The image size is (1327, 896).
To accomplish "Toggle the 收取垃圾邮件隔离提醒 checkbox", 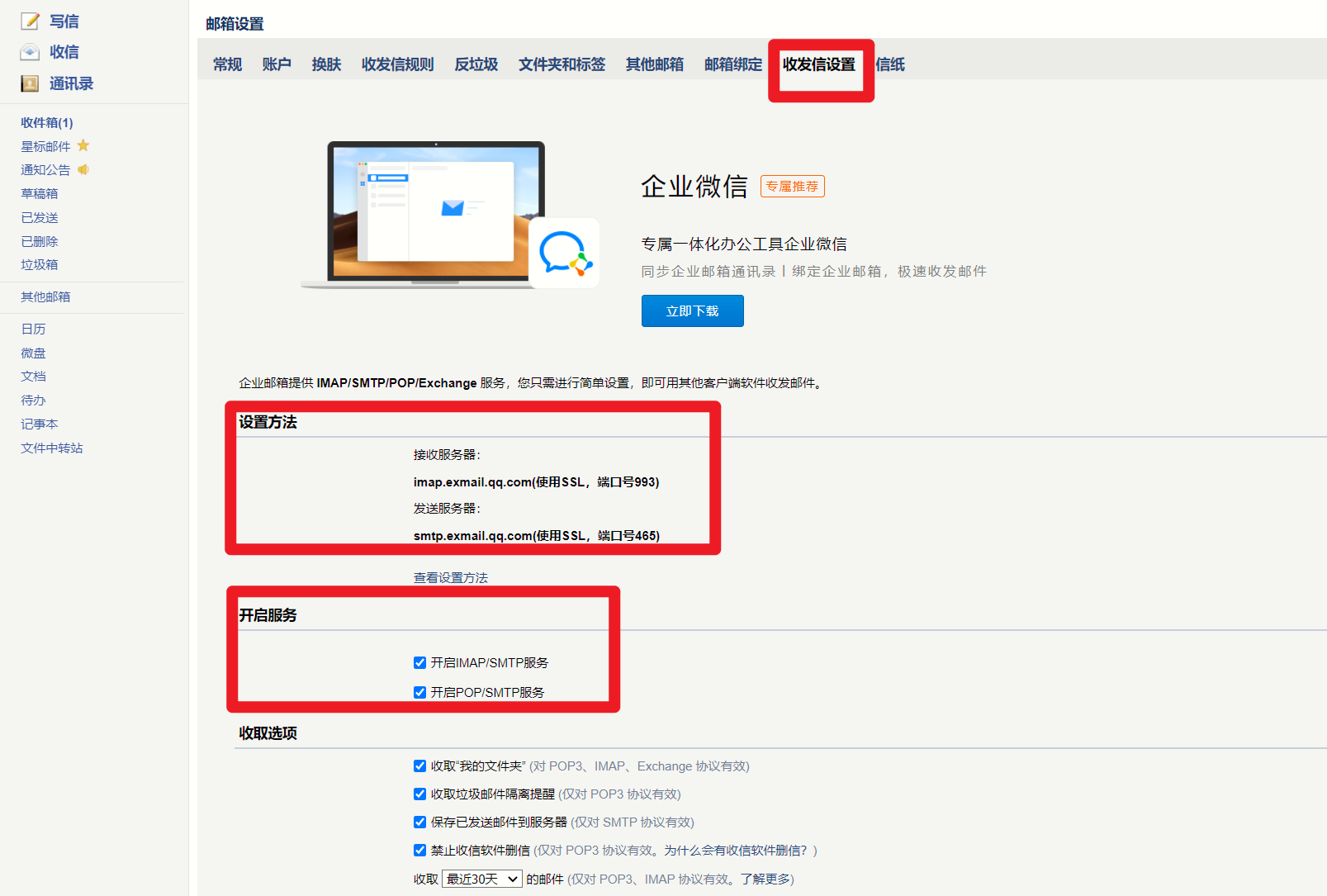I will tap(420, 794).
